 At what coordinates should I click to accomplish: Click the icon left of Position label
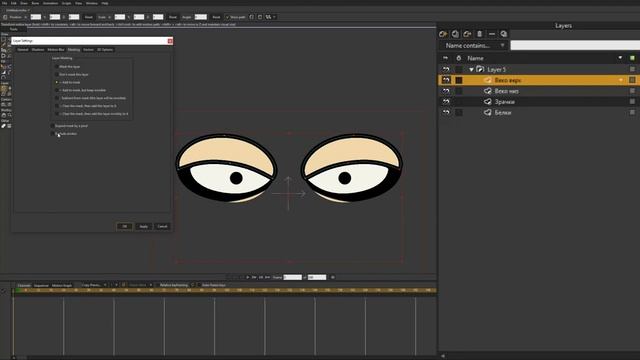(x=5, y=17)
